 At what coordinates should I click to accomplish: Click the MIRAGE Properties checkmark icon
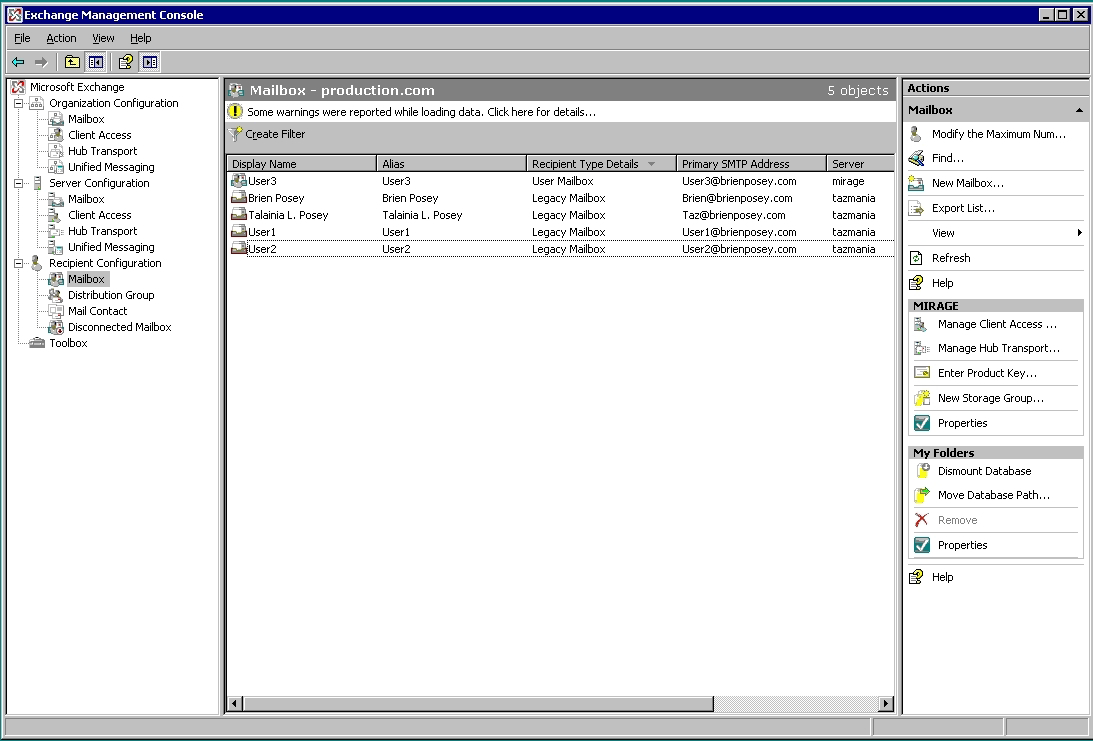(922, 423)
